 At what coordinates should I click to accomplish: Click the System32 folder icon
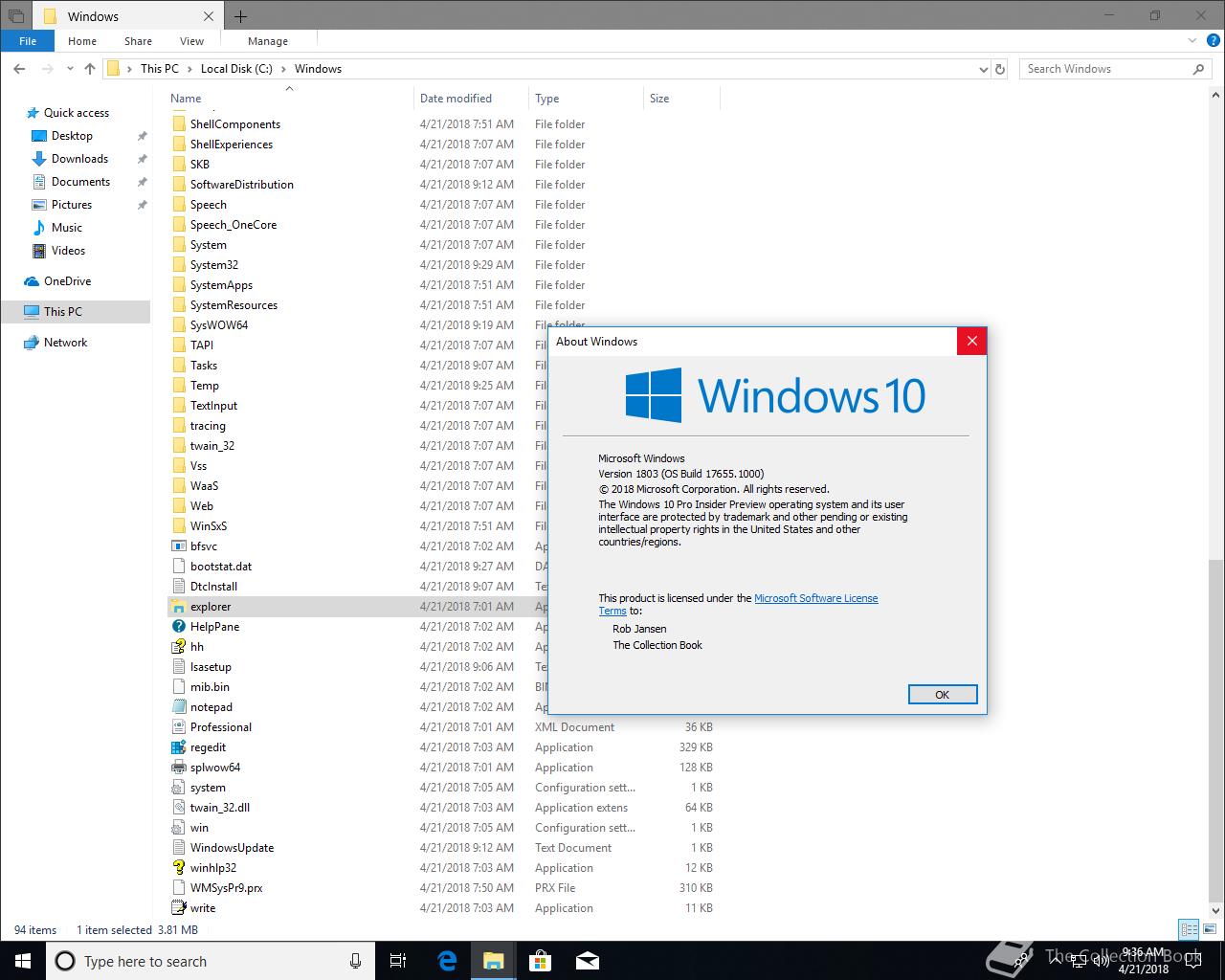[x=178, y=265]
